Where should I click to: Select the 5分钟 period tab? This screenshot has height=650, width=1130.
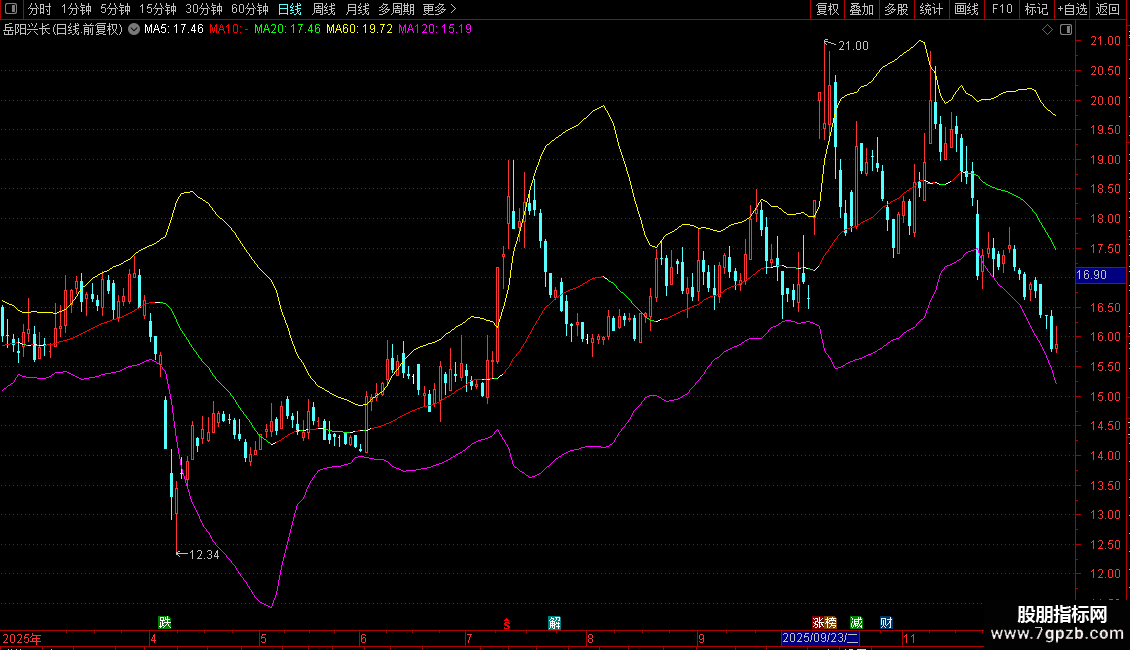pos(115,9)
